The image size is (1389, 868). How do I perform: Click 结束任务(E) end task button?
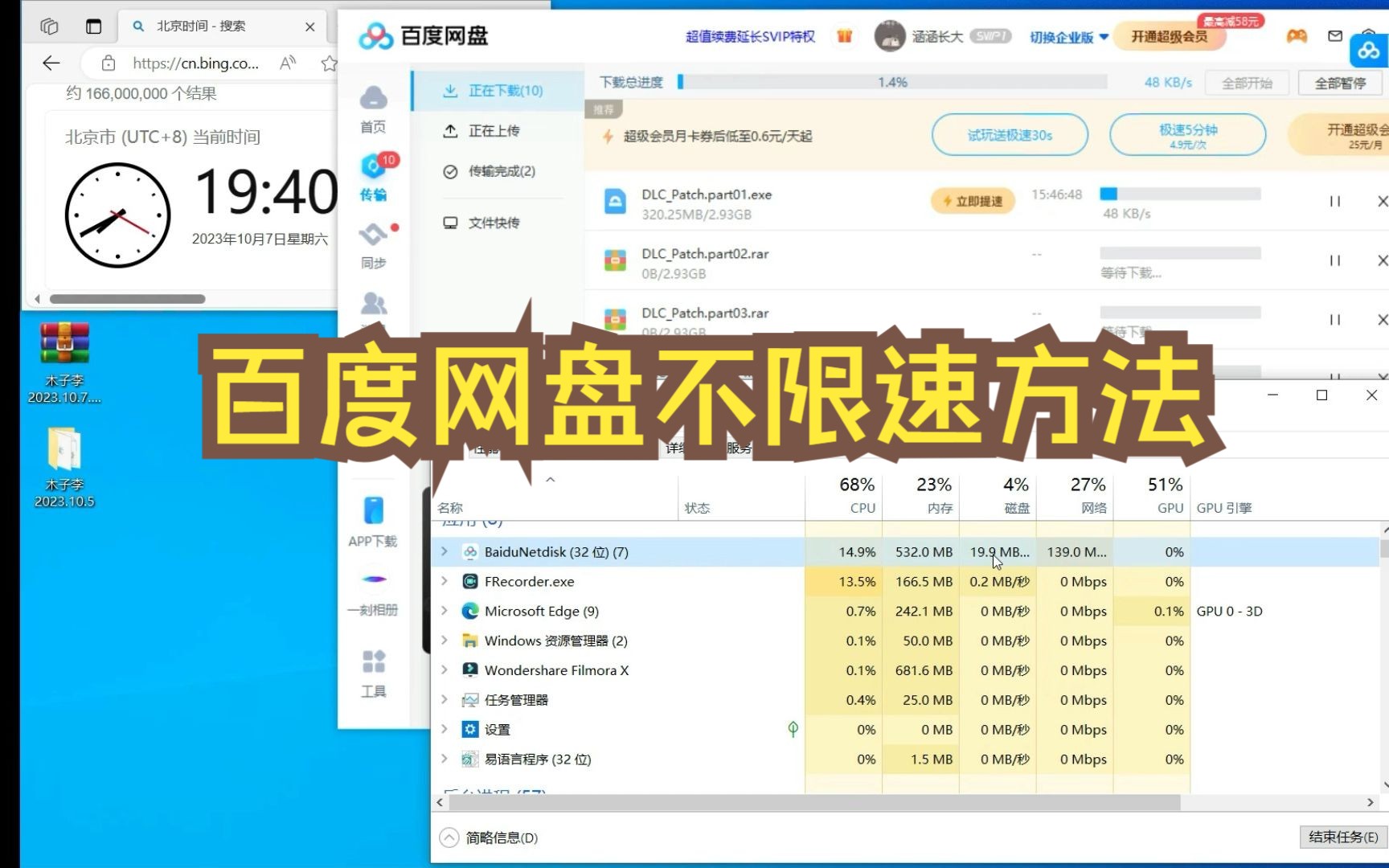[x=1342, y=837]
